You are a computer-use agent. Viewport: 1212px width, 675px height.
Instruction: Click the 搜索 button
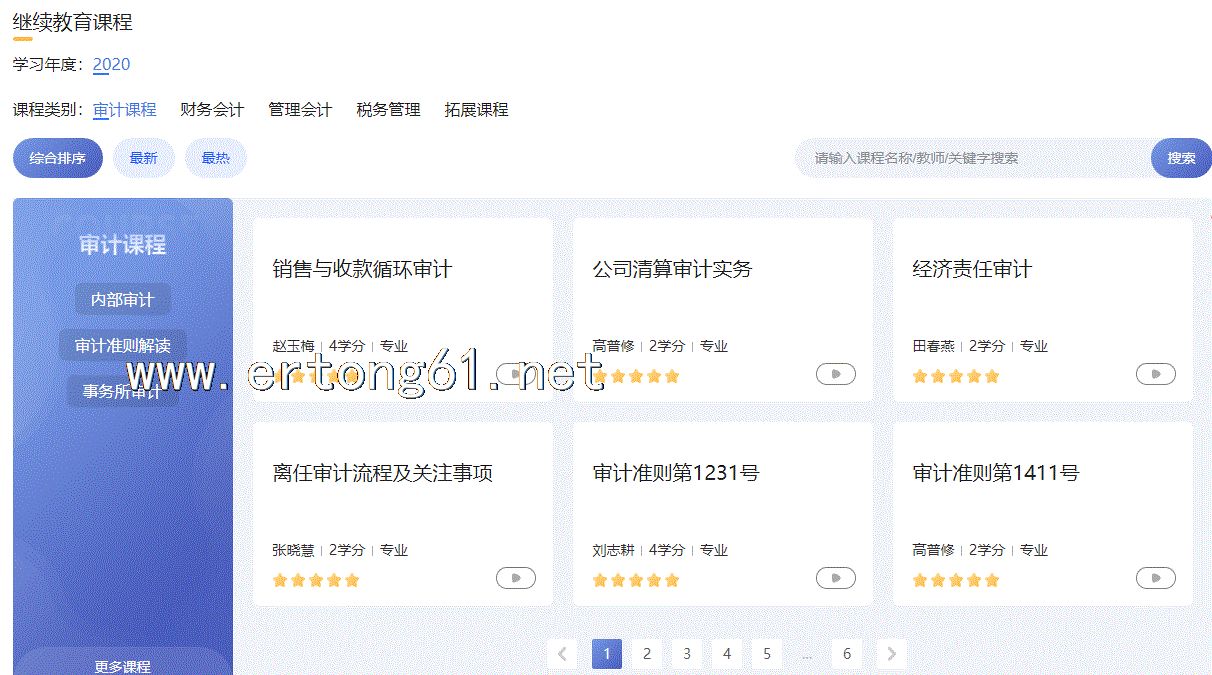[1181, 158]
